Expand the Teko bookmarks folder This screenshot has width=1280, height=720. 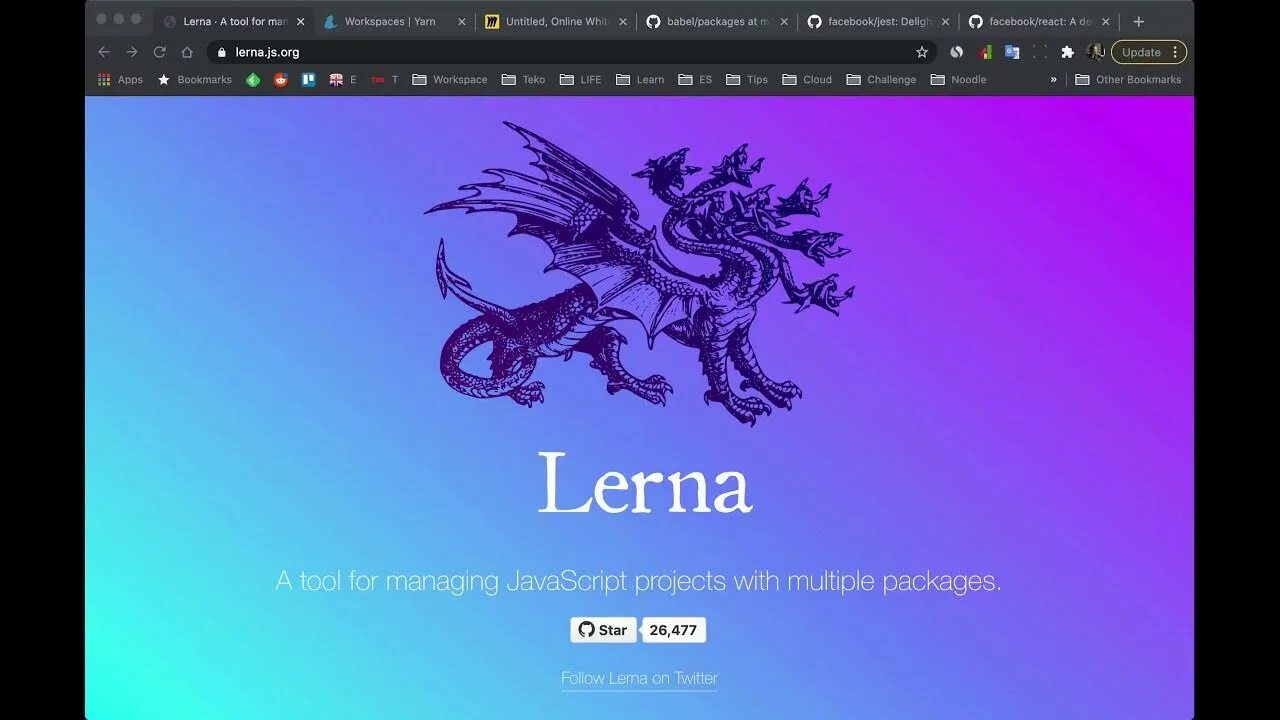click(x=523, y=79)
